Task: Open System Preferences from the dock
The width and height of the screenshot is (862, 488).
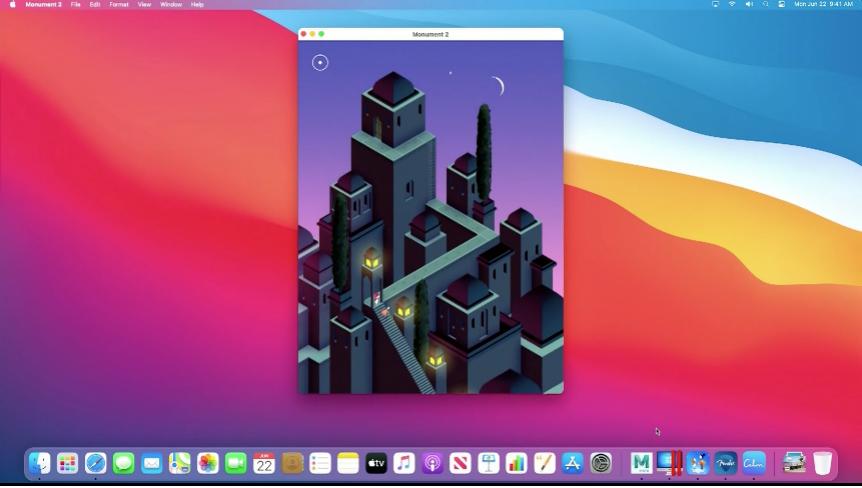Action: click(x=601, y=463)
